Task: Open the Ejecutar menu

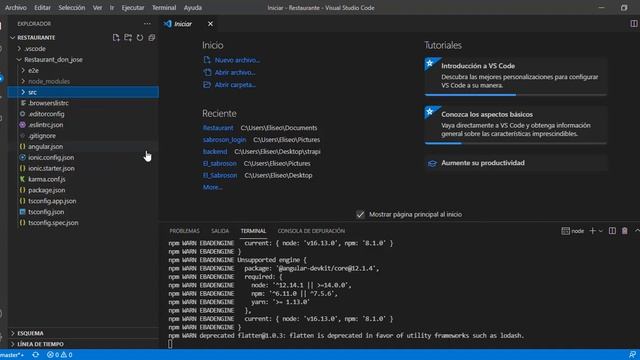Action: point(133,8)
